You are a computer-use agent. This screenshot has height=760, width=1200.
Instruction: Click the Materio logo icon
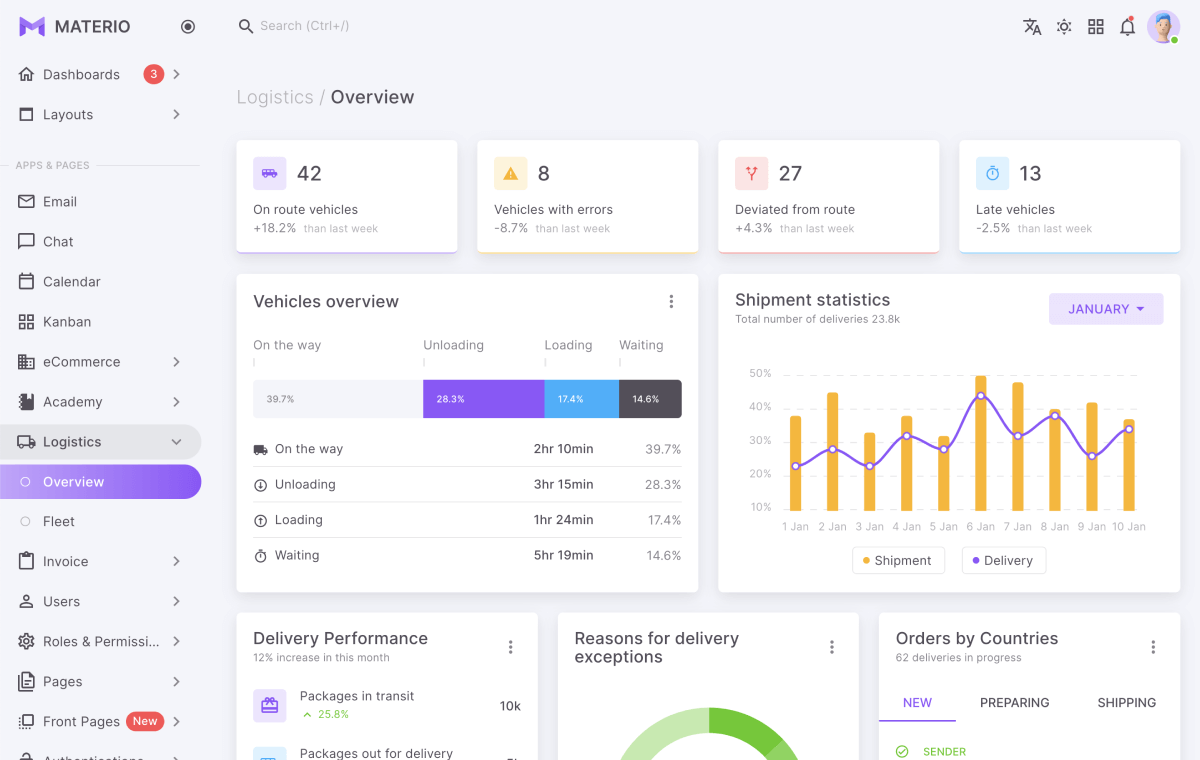(32, 27)
